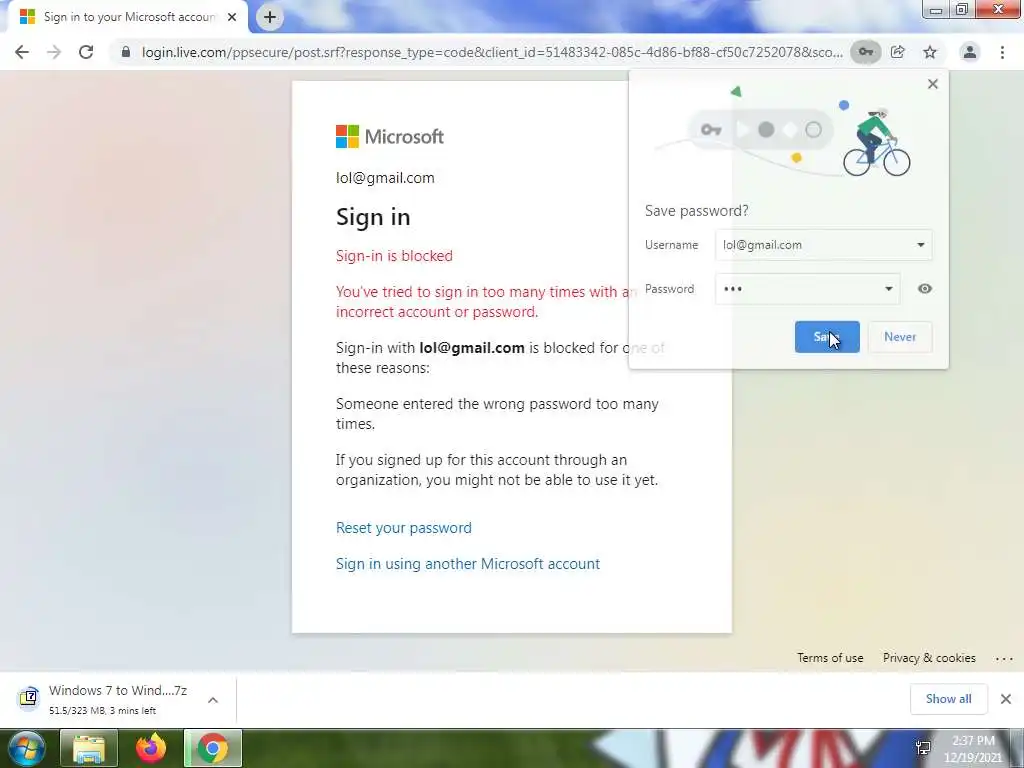The height and width of the screenshot is (768, 1024).
Task: Reload the current page
Action: point(86,52)
